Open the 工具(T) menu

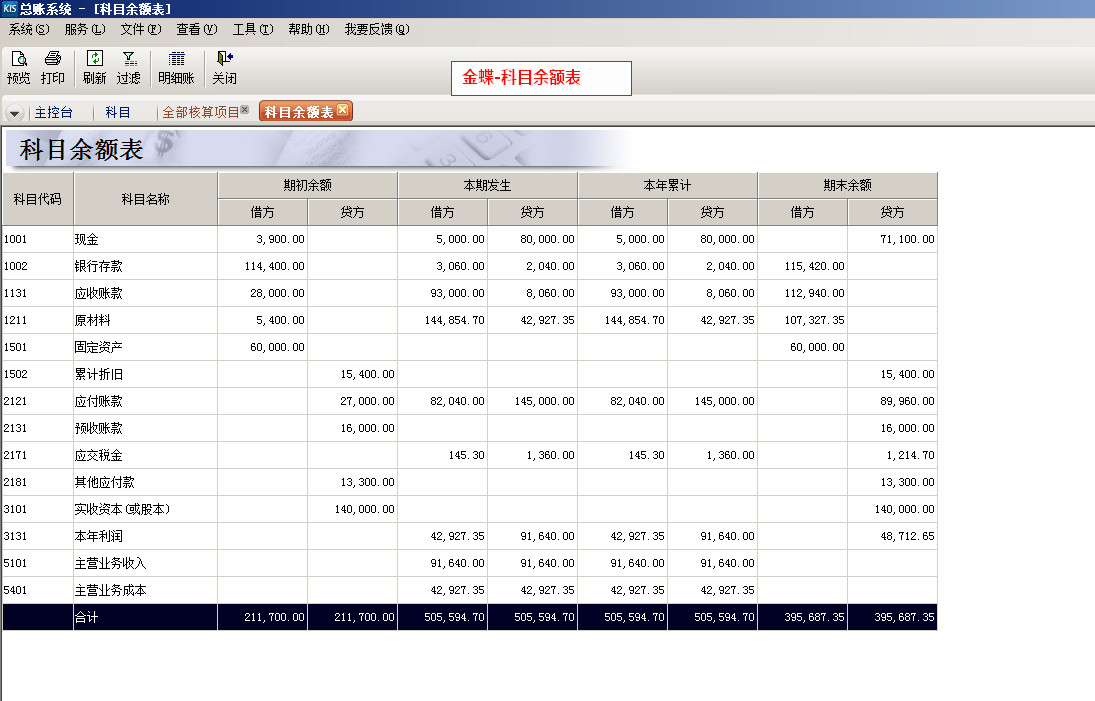tap(252, 29)
